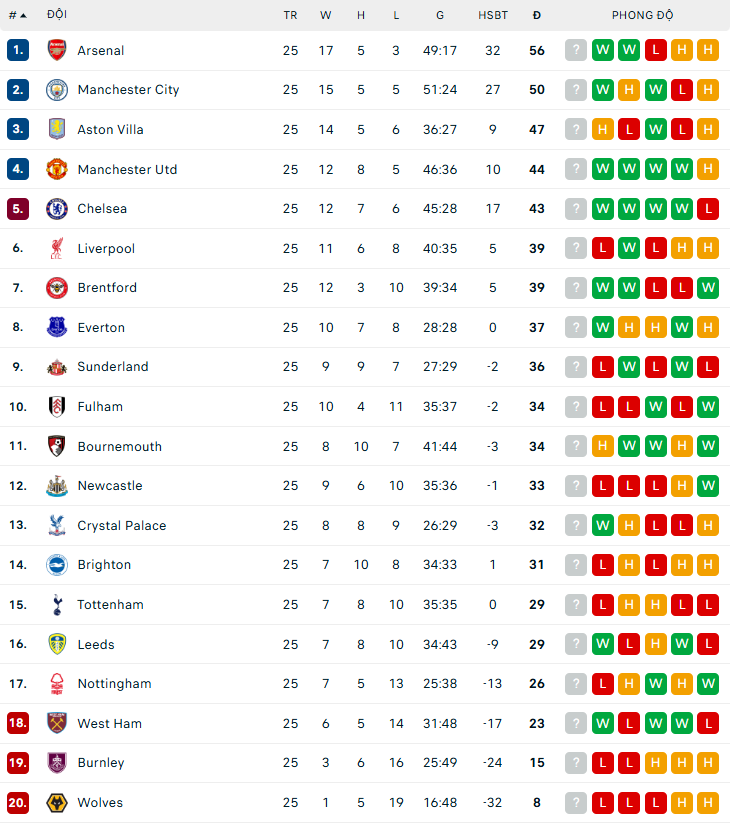Open the Manchester Utd team link
This screenshot has height=824, width=731.
click(x=127, y=169)
